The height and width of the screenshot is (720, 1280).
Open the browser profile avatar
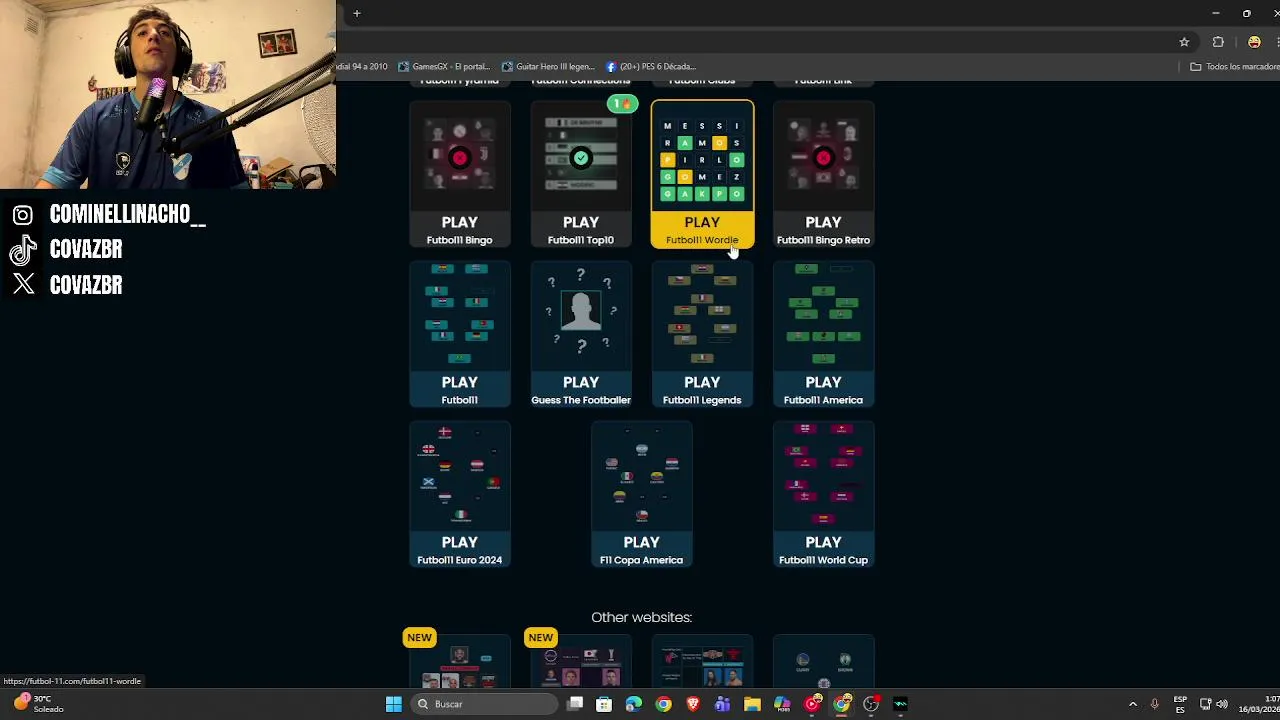pos(1254,42)
